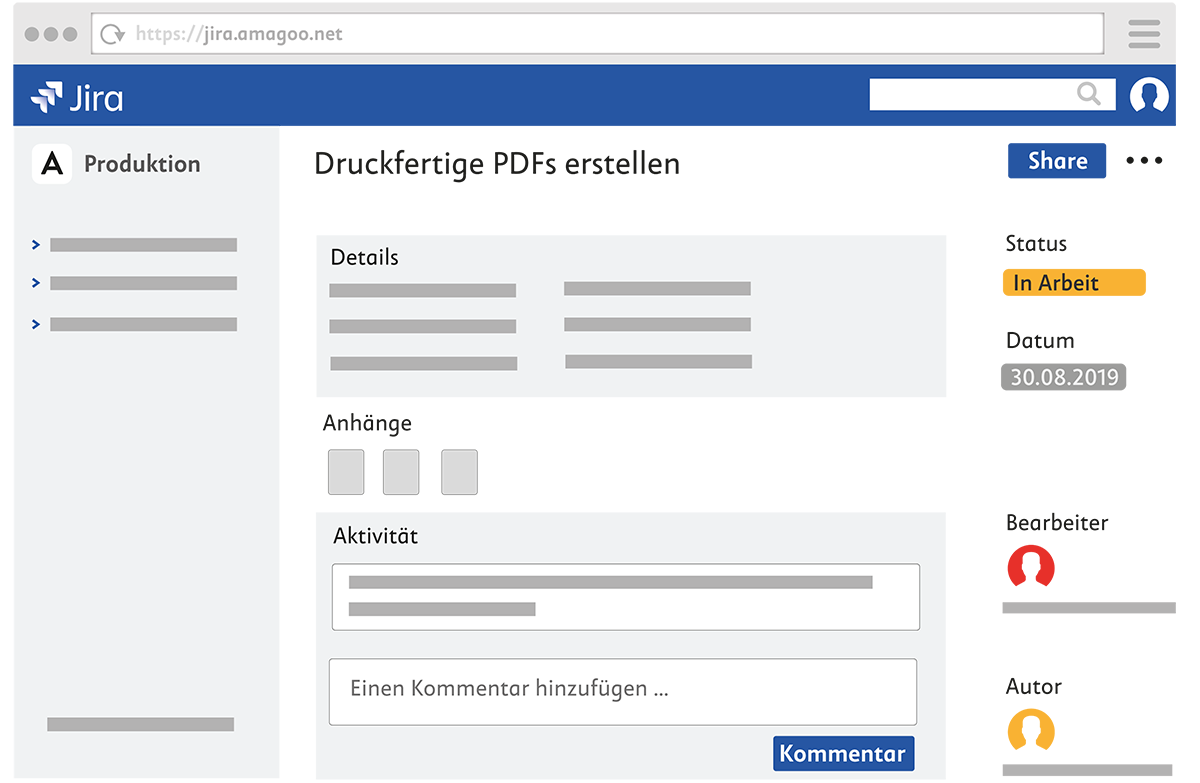Open the first attachment thumbnail under Anhänge
1200x783 pixels.
click(x=345, y=471)
